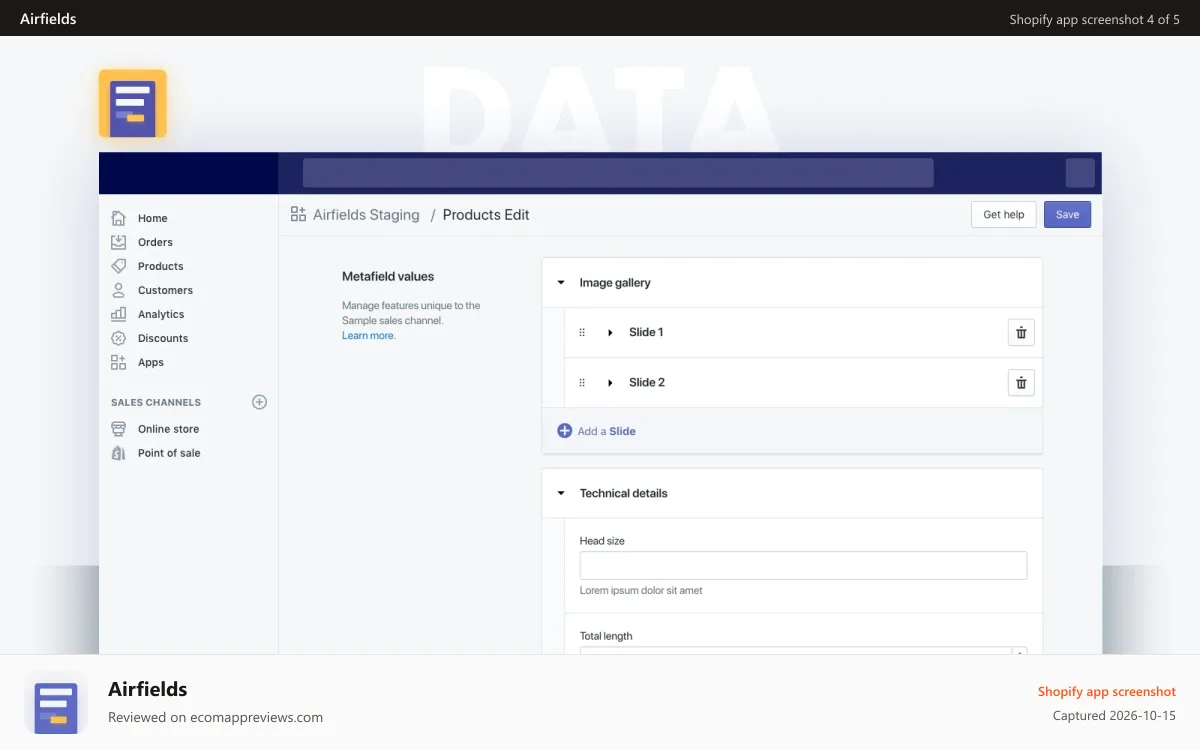This screenshot has height=750, width=1200.
Task: Click the Point of sale bag icon
Action: [119, 453]
